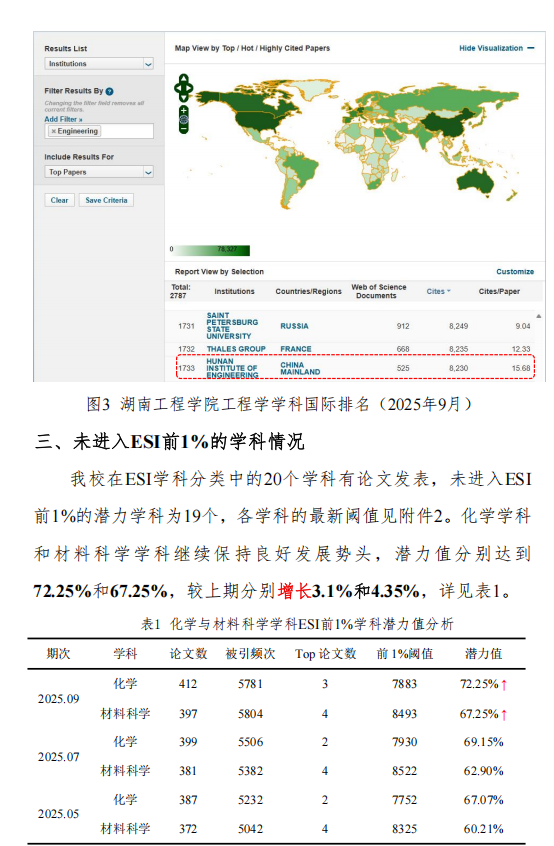Click the Cites/Paper column header
This screenshot has width=554, height=846.
[x=499, y=291]
